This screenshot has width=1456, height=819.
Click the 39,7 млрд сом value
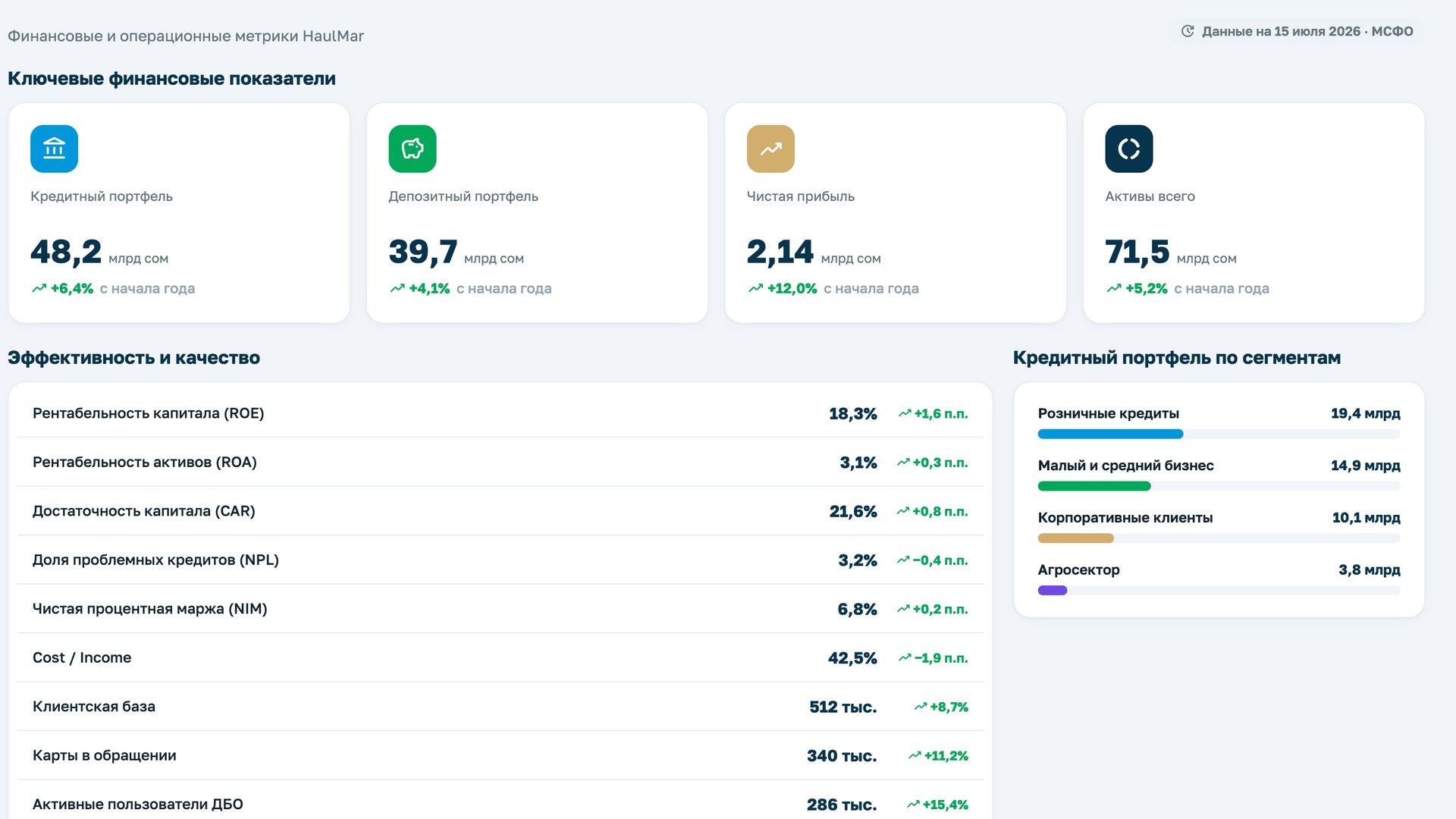coord(457,253)
